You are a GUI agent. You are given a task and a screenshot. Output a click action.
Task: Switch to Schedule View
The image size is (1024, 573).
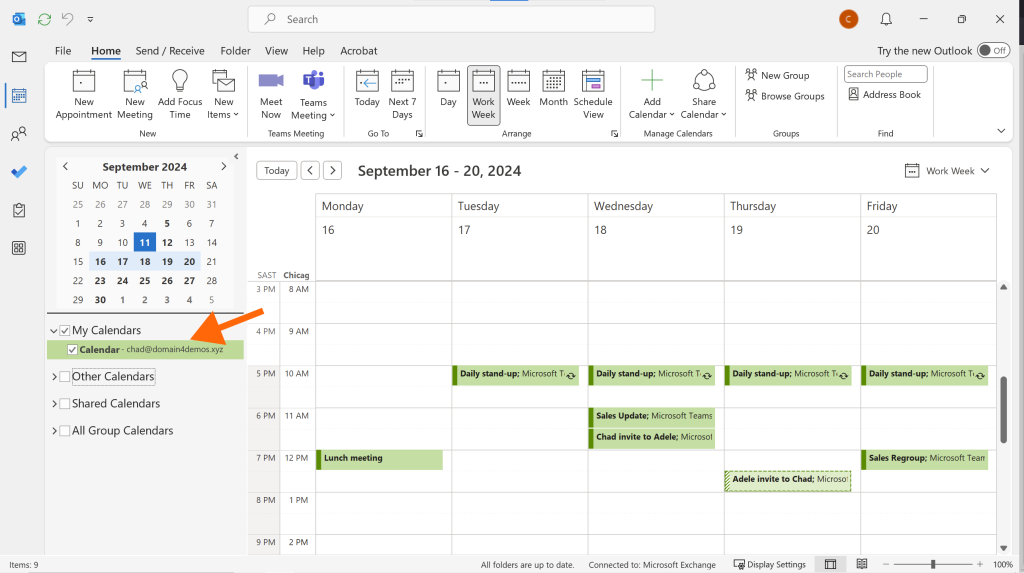(x=593, y=95)
